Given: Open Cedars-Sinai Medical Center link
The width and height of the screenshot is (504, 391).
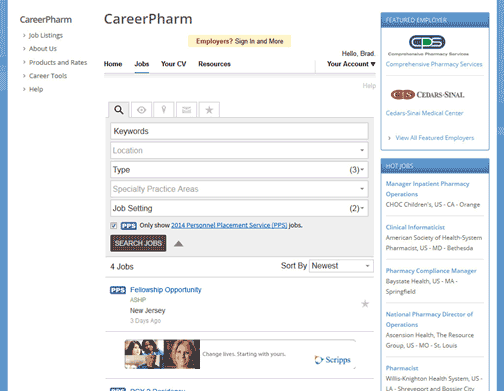Looking at the screenshot, I should coord(424,113).
